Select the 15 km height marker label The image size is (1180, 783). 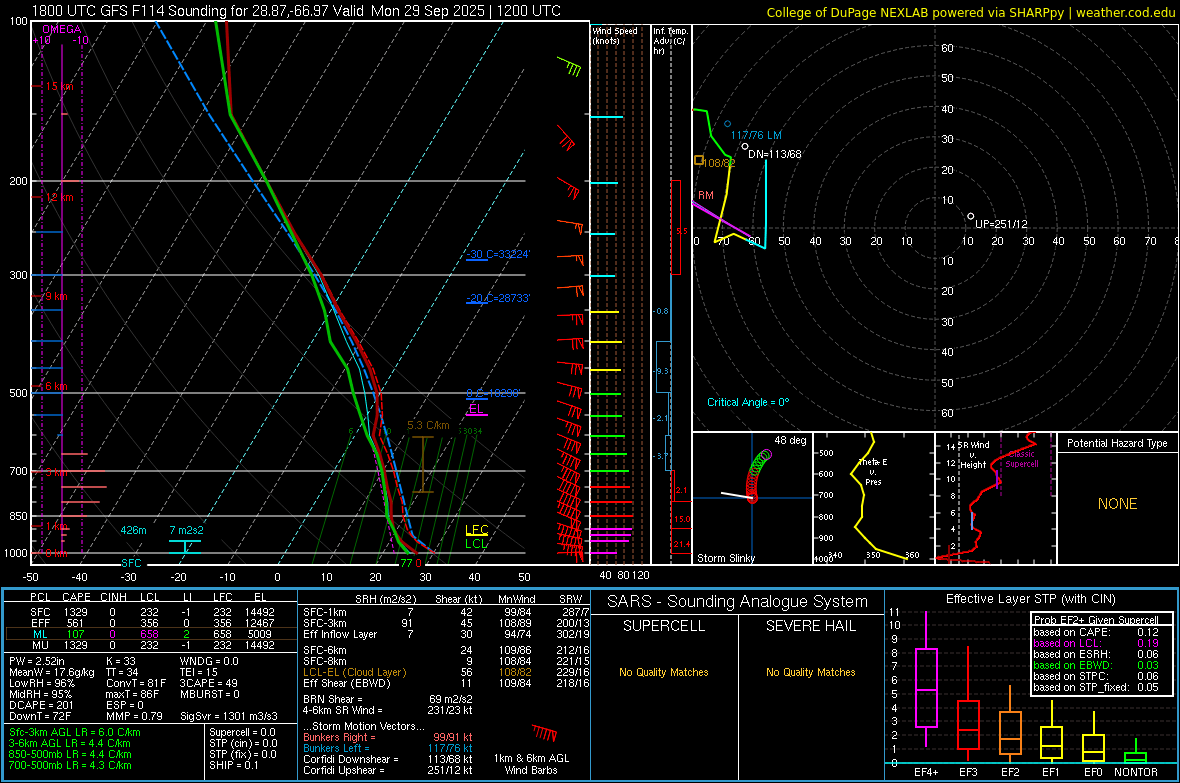tap(59, 87)
